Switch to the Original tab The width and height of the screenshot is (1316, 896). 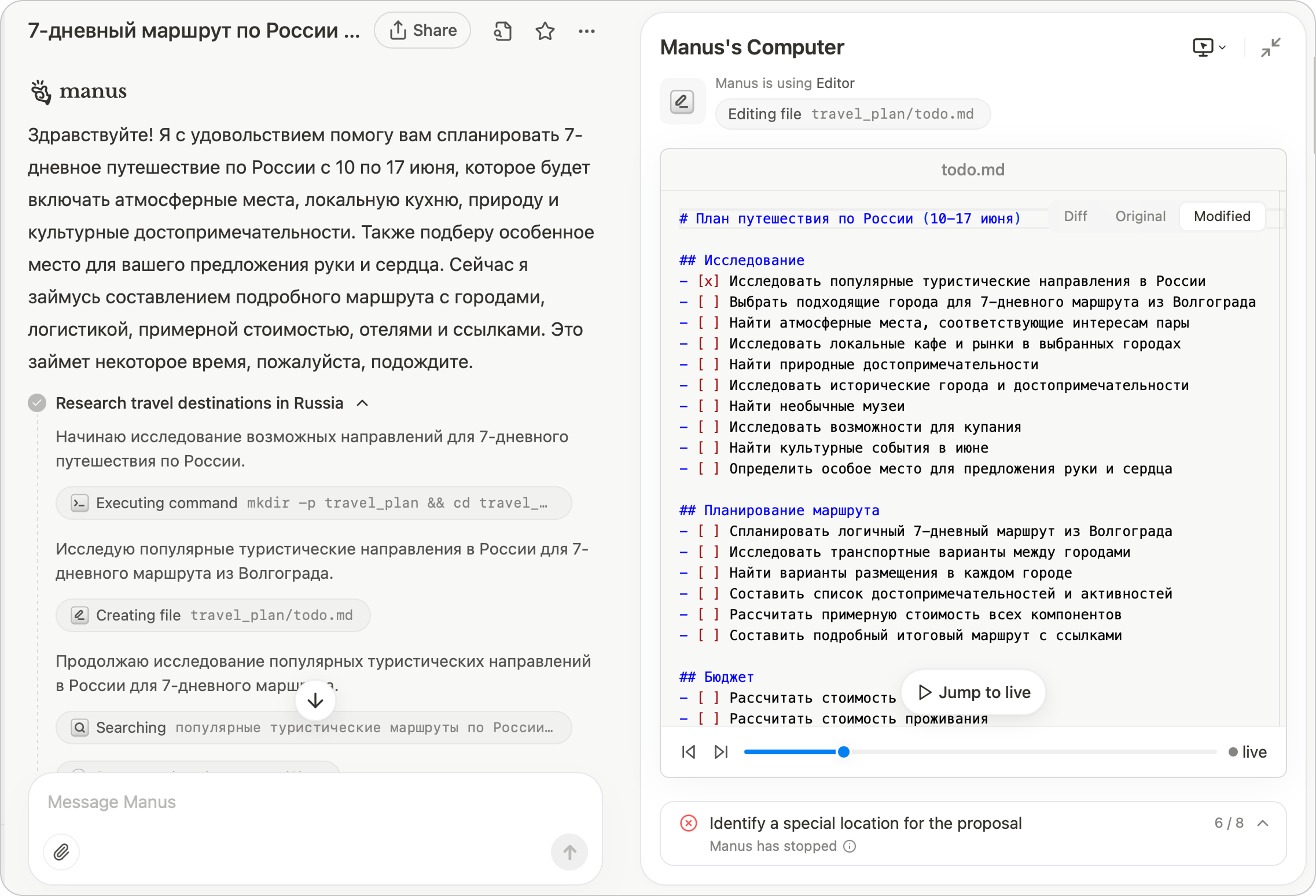tap(1140, 216)
